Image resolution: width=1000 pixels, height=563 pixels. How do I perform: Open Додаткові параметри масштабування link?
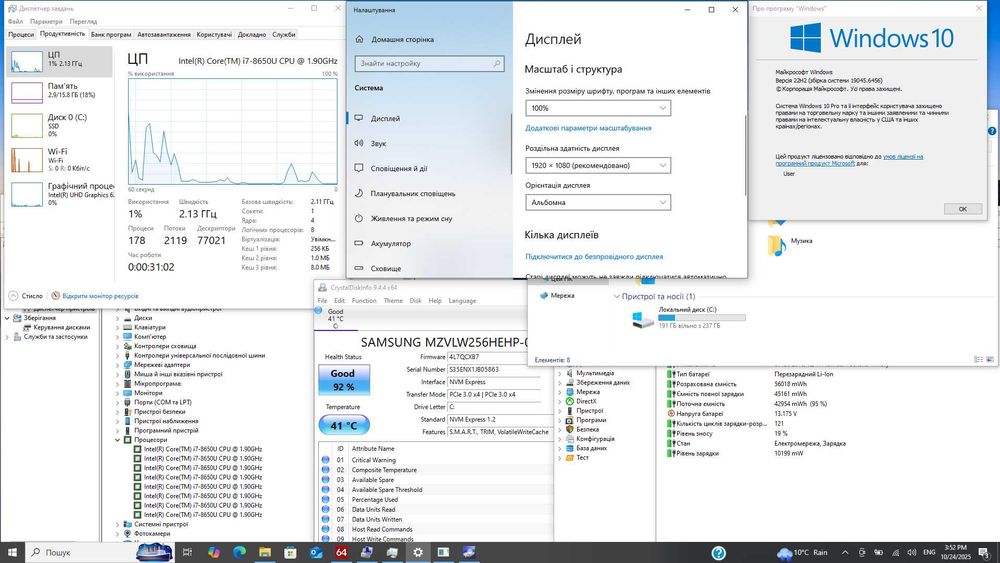588,128
